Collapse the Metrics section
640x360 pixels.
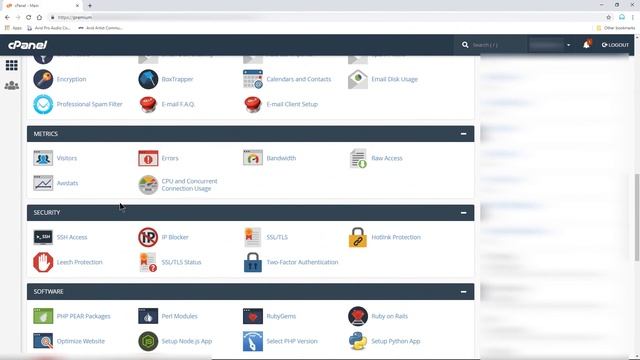(463, 134)
